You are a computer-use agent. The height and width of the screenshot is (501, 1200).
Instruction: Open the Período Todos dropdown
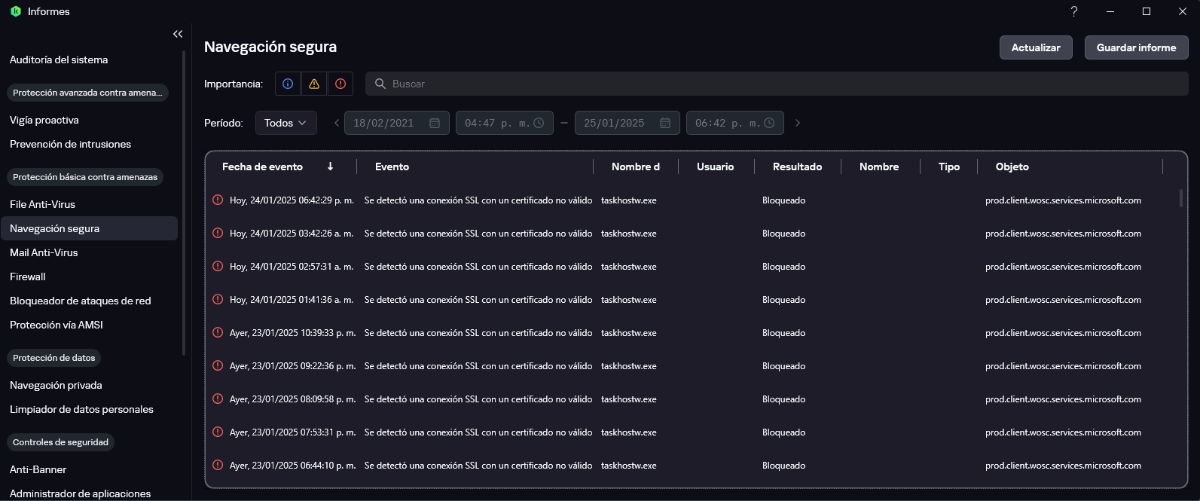tap(286, 123)
